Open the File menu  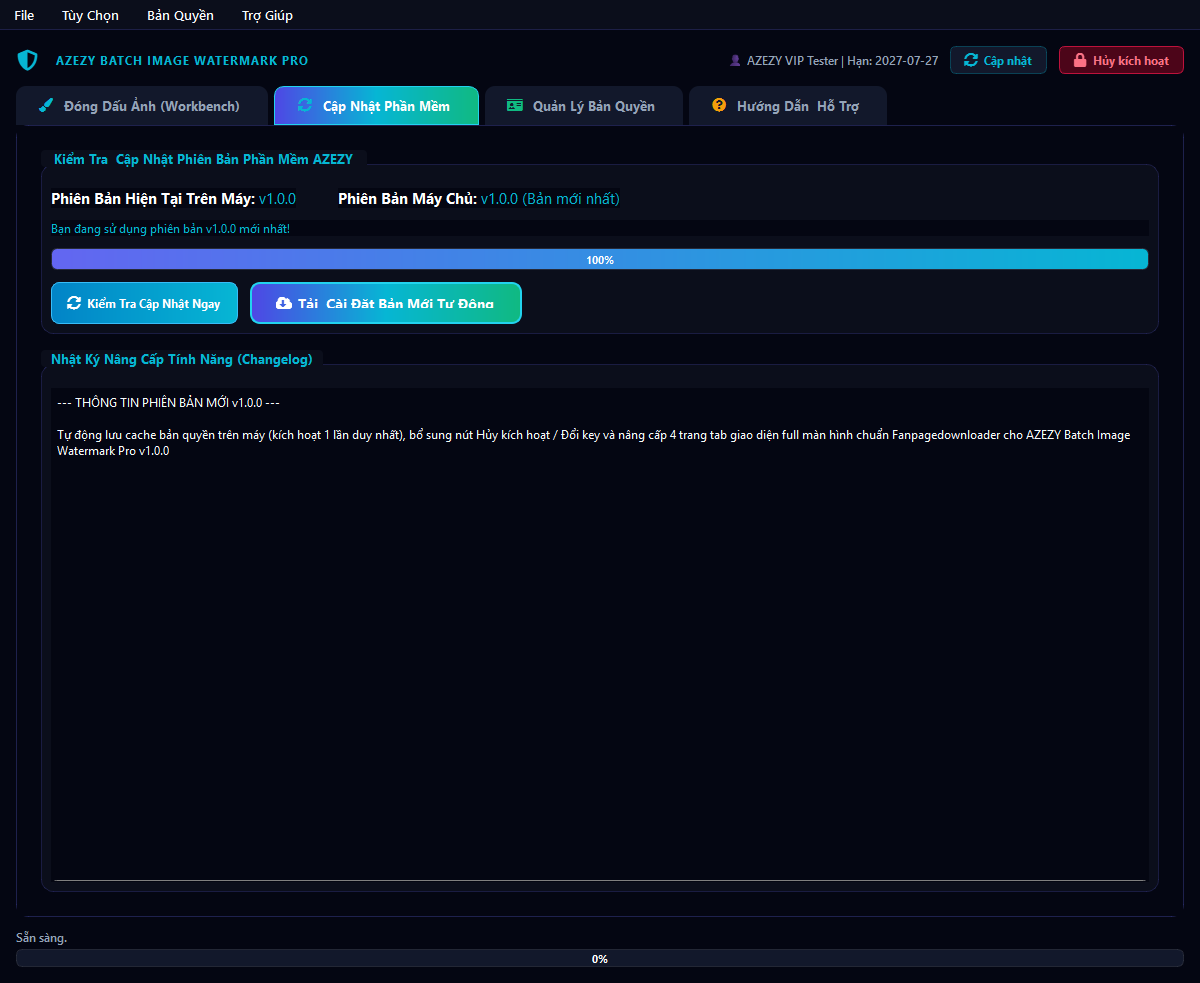pyautogui.click(x=24, y=15)
